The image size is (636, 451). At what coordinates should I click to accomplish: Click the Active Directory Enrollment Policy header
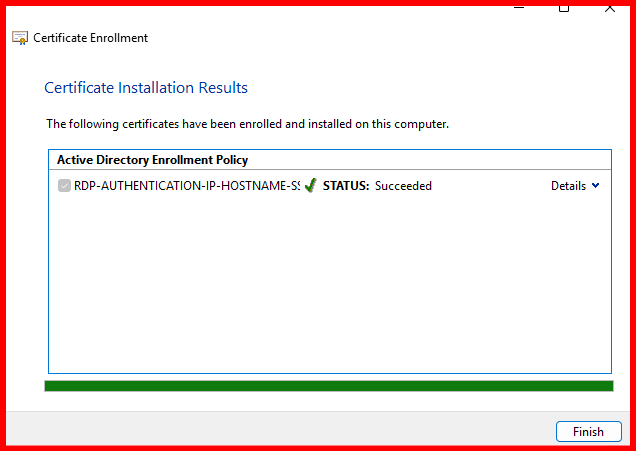click(152, 160)
